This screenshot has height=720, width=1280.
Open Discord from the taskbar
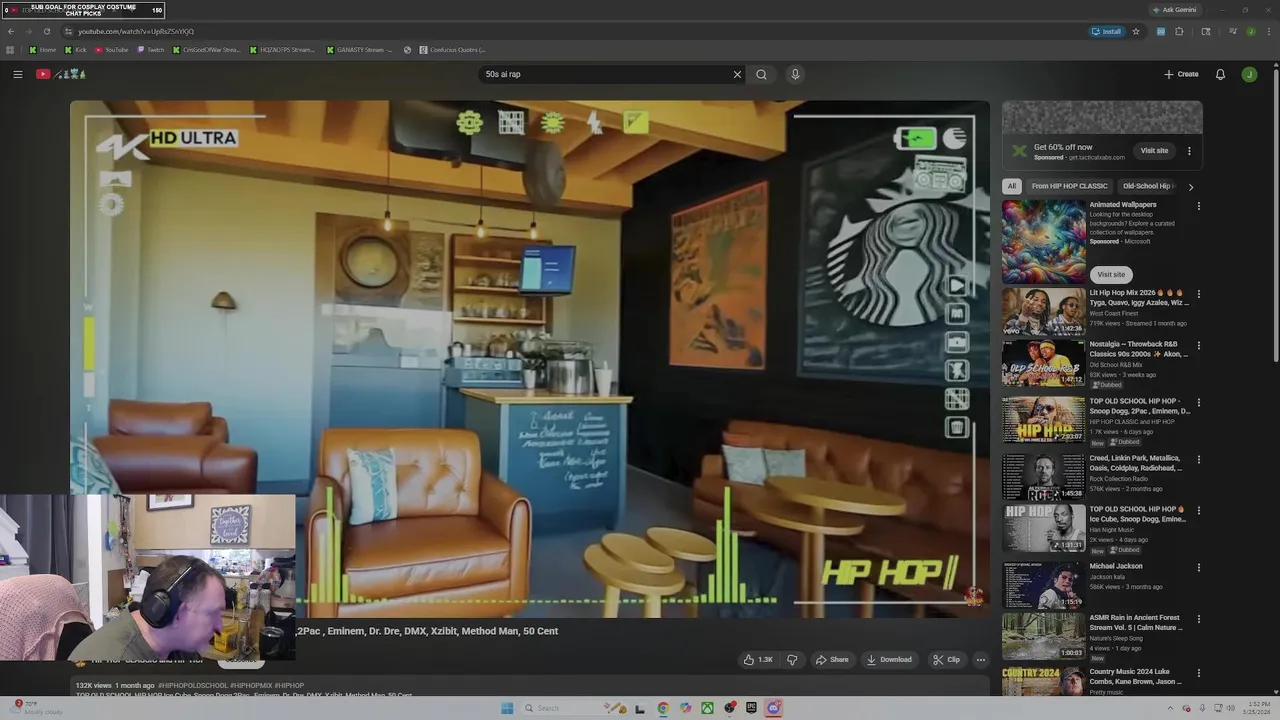(773, 708)
